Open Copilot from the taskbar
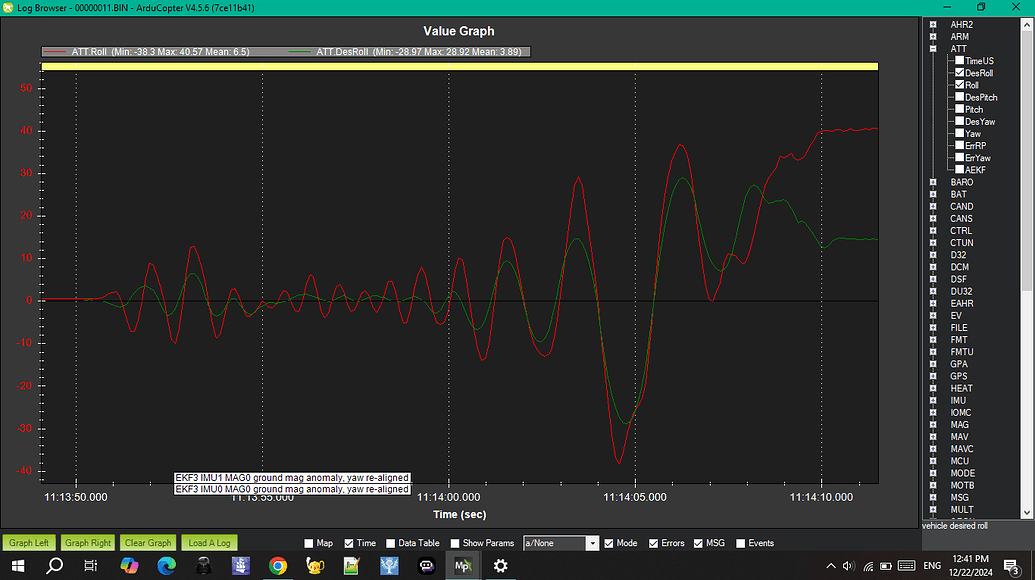This screenshot has height=580, width=1035. pyautogui.click(x=128, y=565)
